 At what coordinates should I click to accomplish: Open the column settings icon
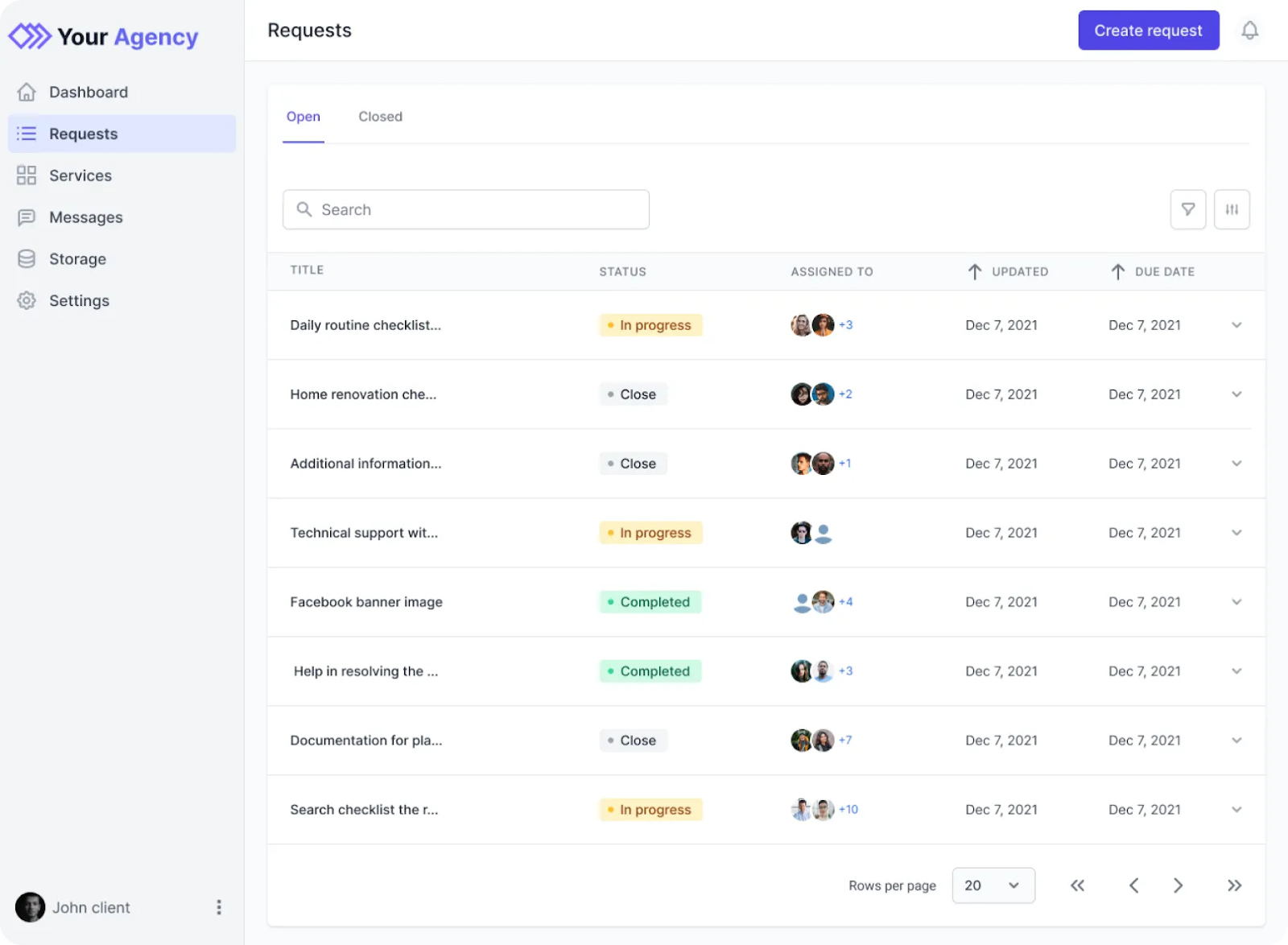(1232, 209)
